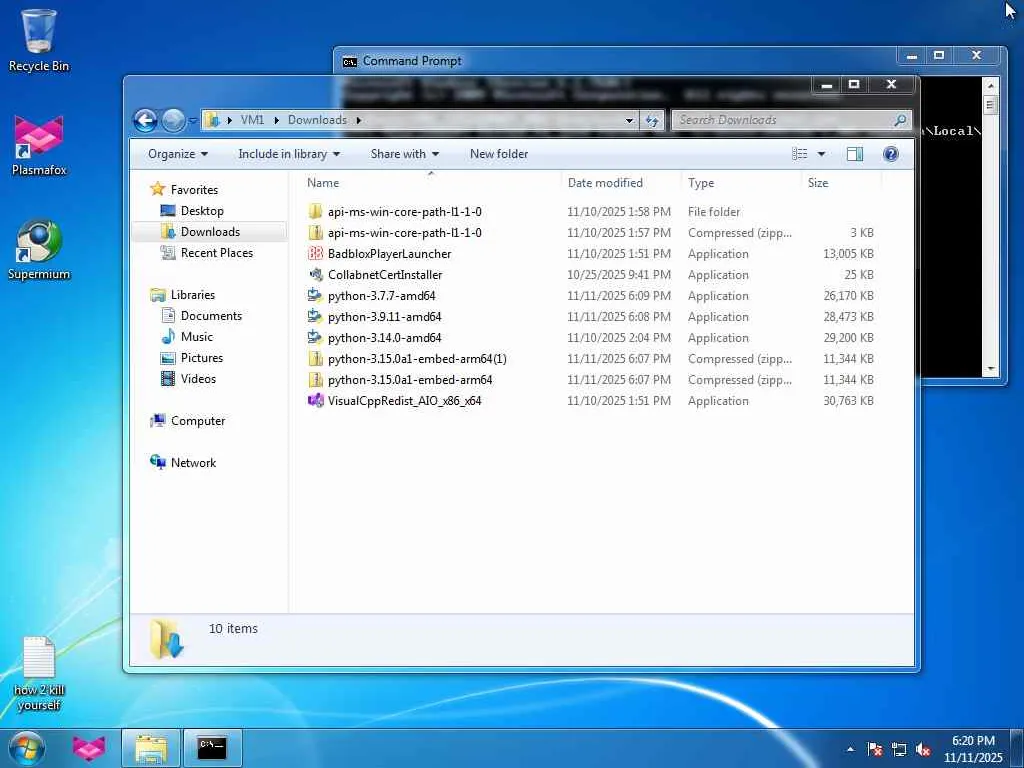Select the python-3.7.7-amd64 installer icon
The width and height of the screenshot is (1024, 768).
[315, 296]
